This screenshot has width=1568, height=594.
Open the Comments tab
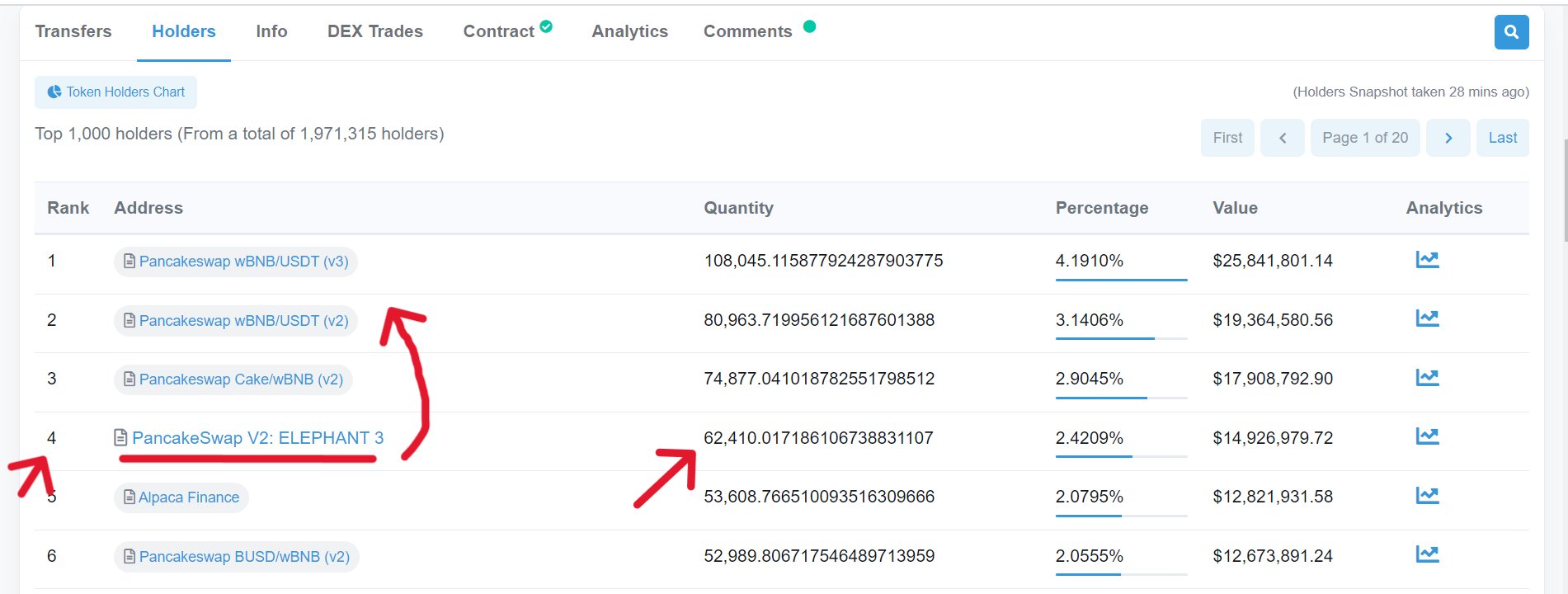coord(748,31)
